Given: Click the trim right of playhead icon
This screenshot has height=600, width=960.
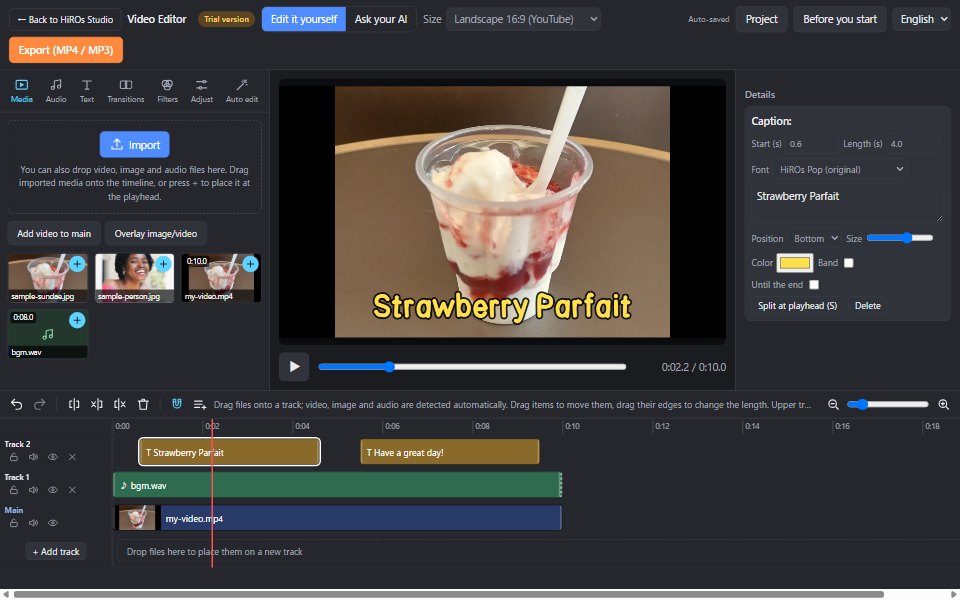Looking at the screenshot, I should click(120, 404).
